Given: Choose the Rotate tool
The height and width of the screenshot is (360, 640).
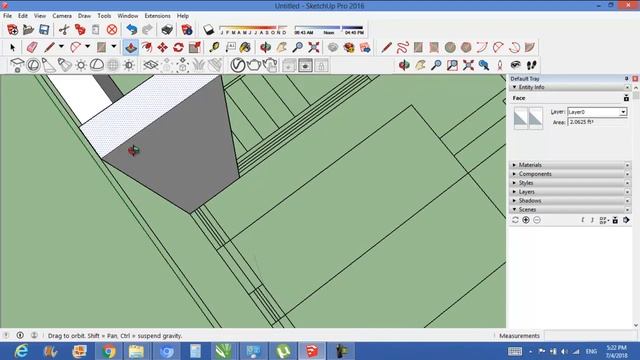Looking at the screenshot, I should (178, 47).
